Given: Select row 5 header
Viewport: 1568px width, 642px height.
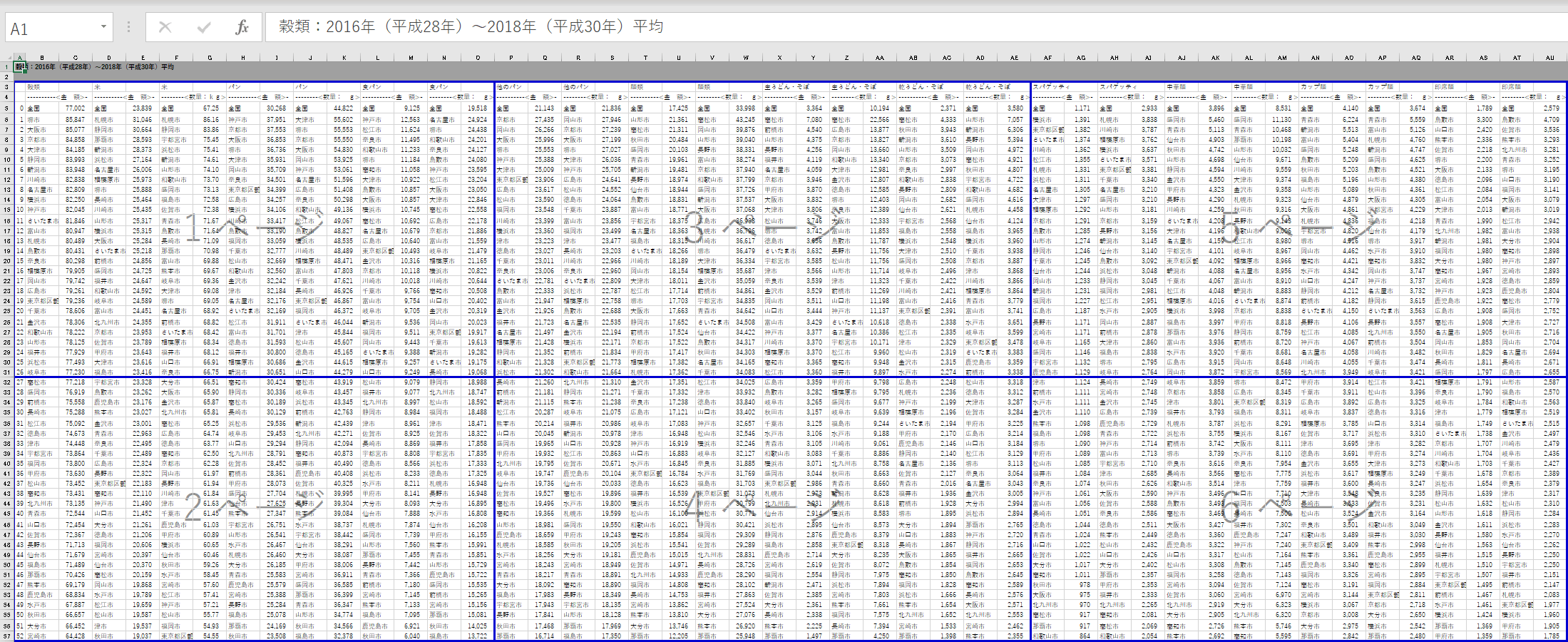Looking at the screenshot, I should 8,108.
